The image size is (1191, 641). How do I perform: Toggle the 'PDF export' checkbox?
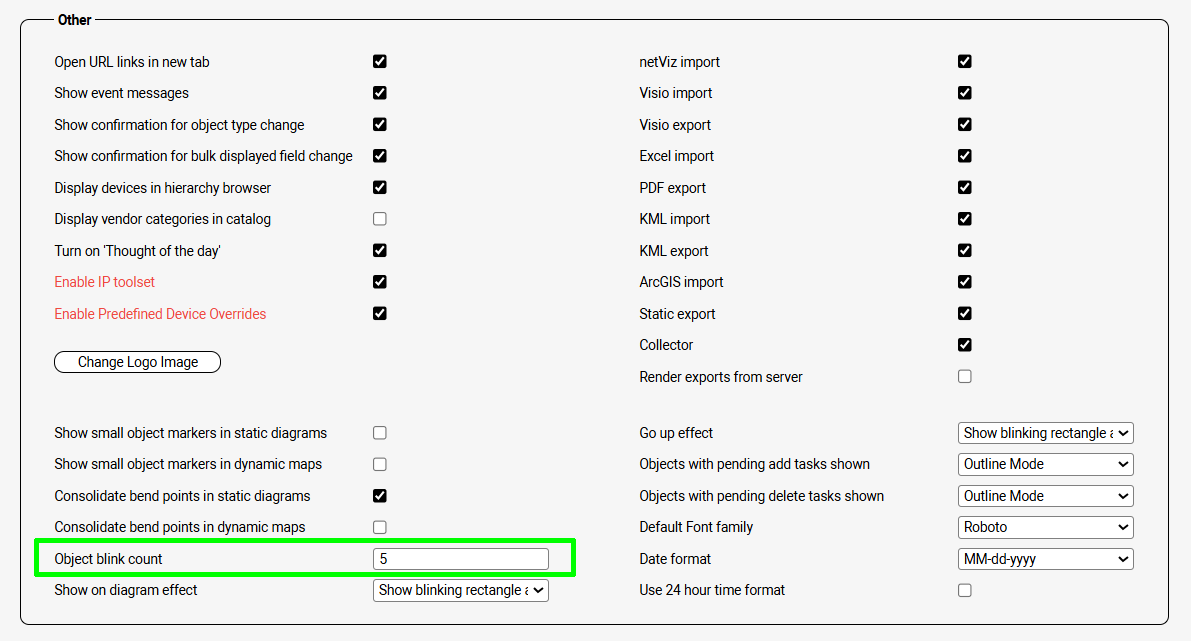[965, 187]
